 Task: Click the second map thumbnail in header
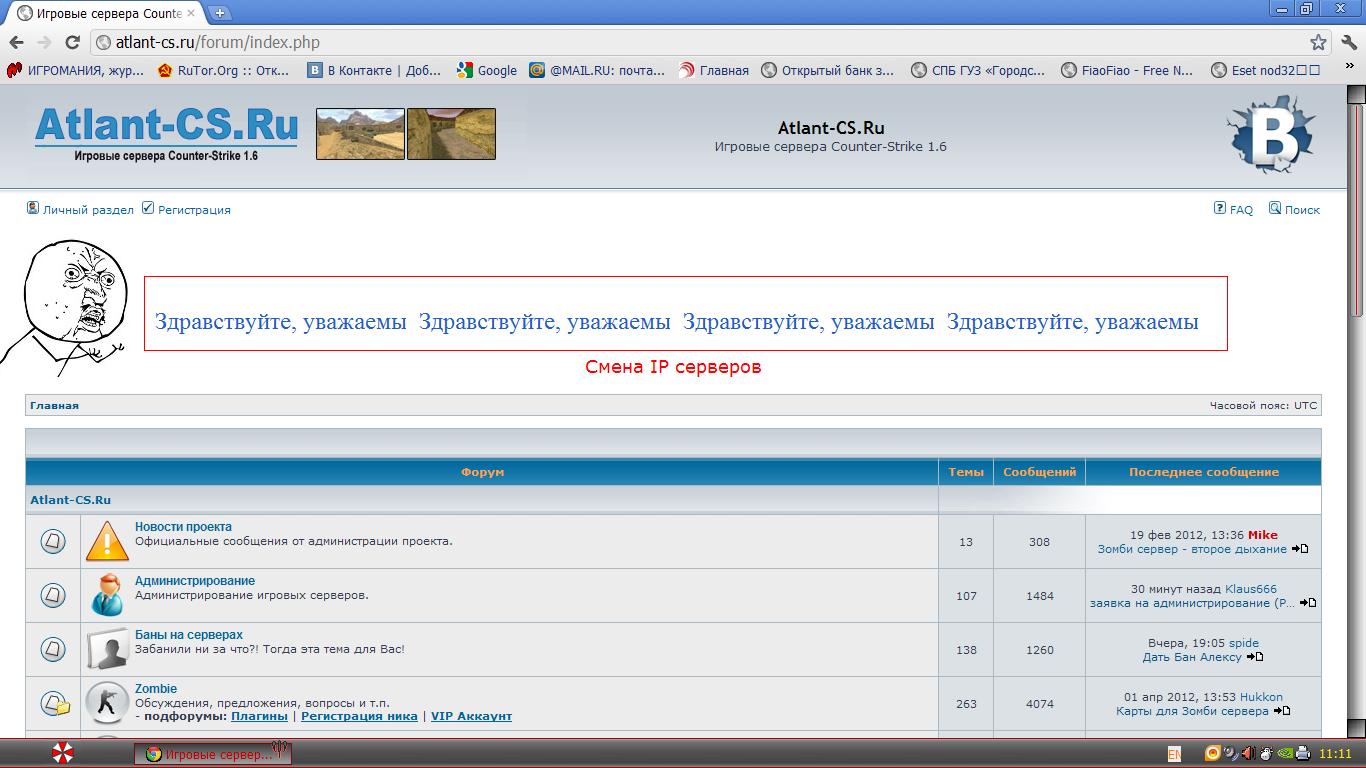click(451, 134)
